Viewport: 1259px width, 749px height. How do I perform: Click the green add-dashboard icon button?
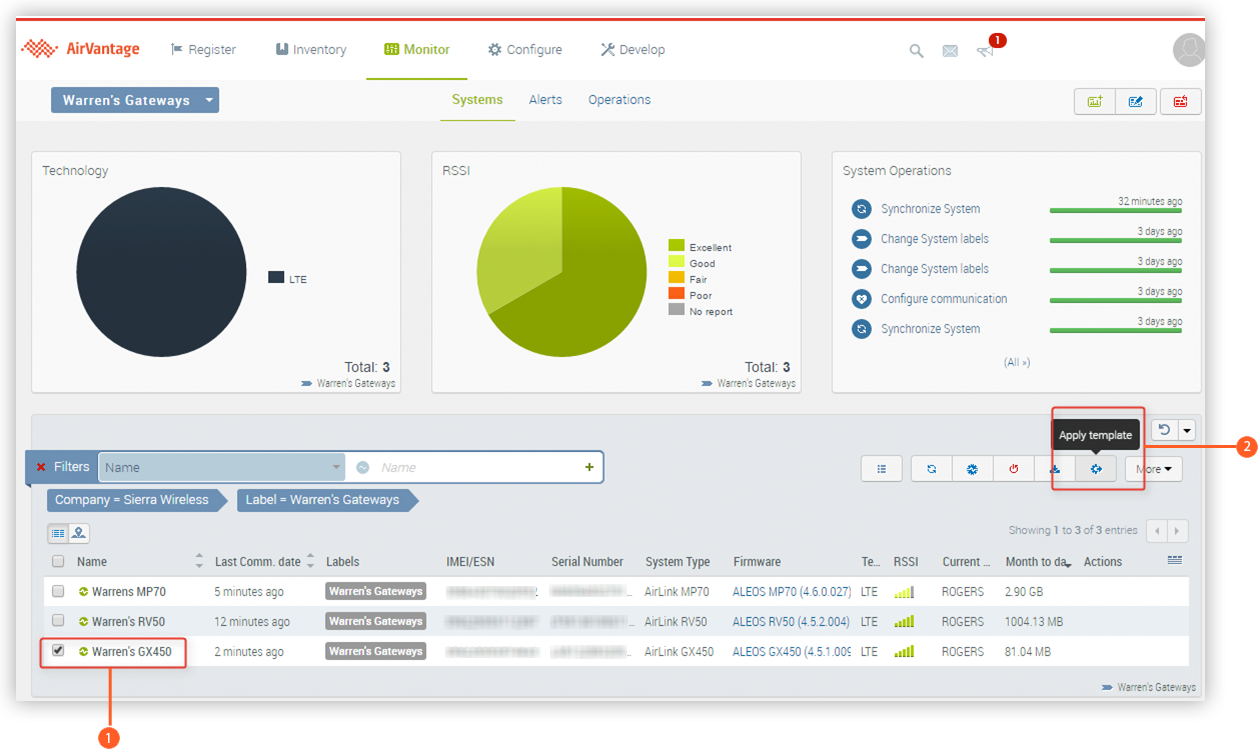pos(1095,101)
